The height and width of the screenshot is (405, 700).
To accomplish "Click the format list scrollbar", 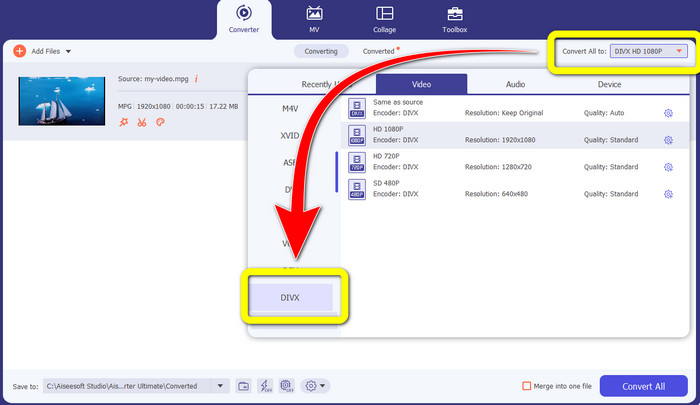I will [x=337, y=172].
